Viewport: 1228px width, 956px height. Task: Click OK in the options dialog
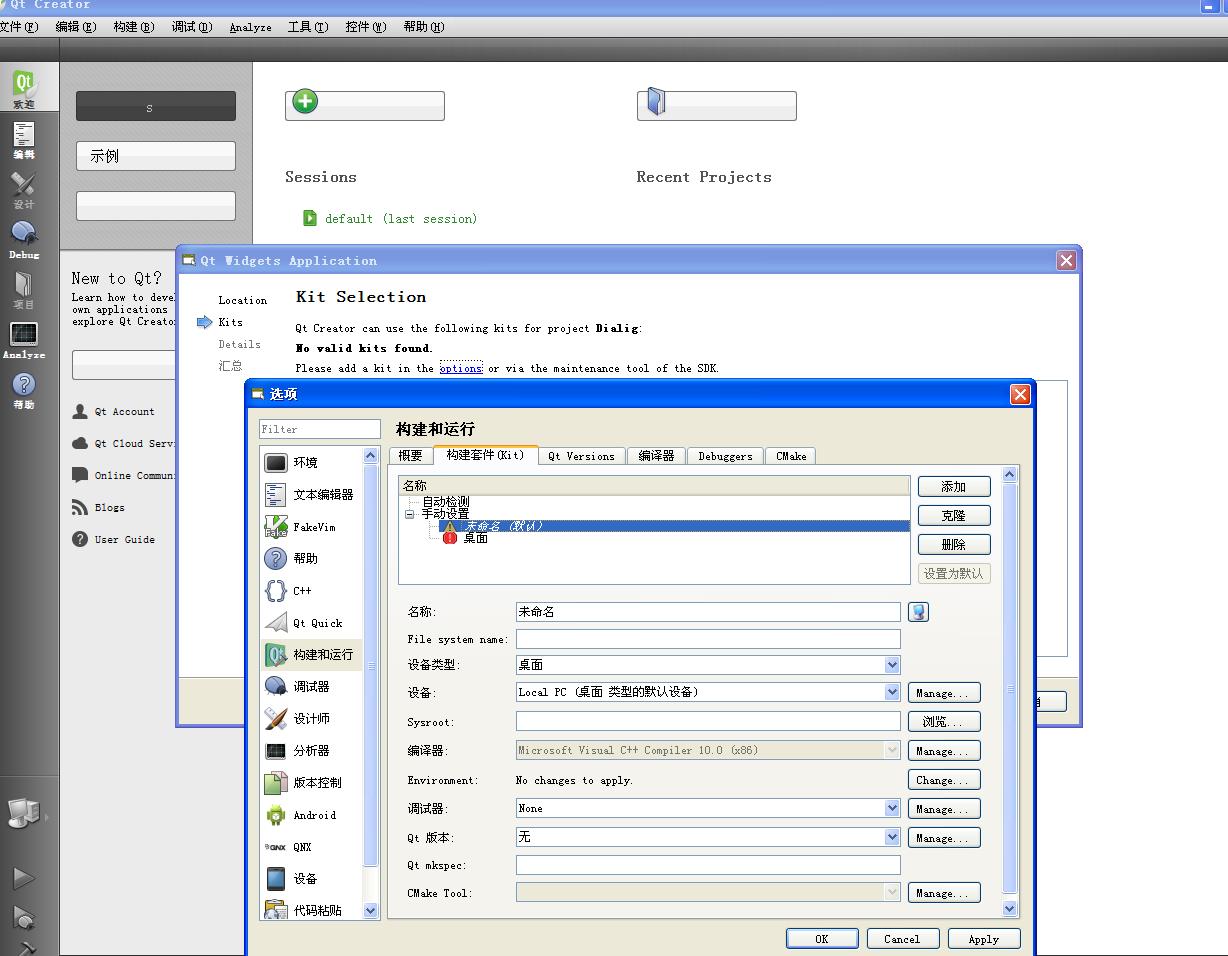(822, 939)
